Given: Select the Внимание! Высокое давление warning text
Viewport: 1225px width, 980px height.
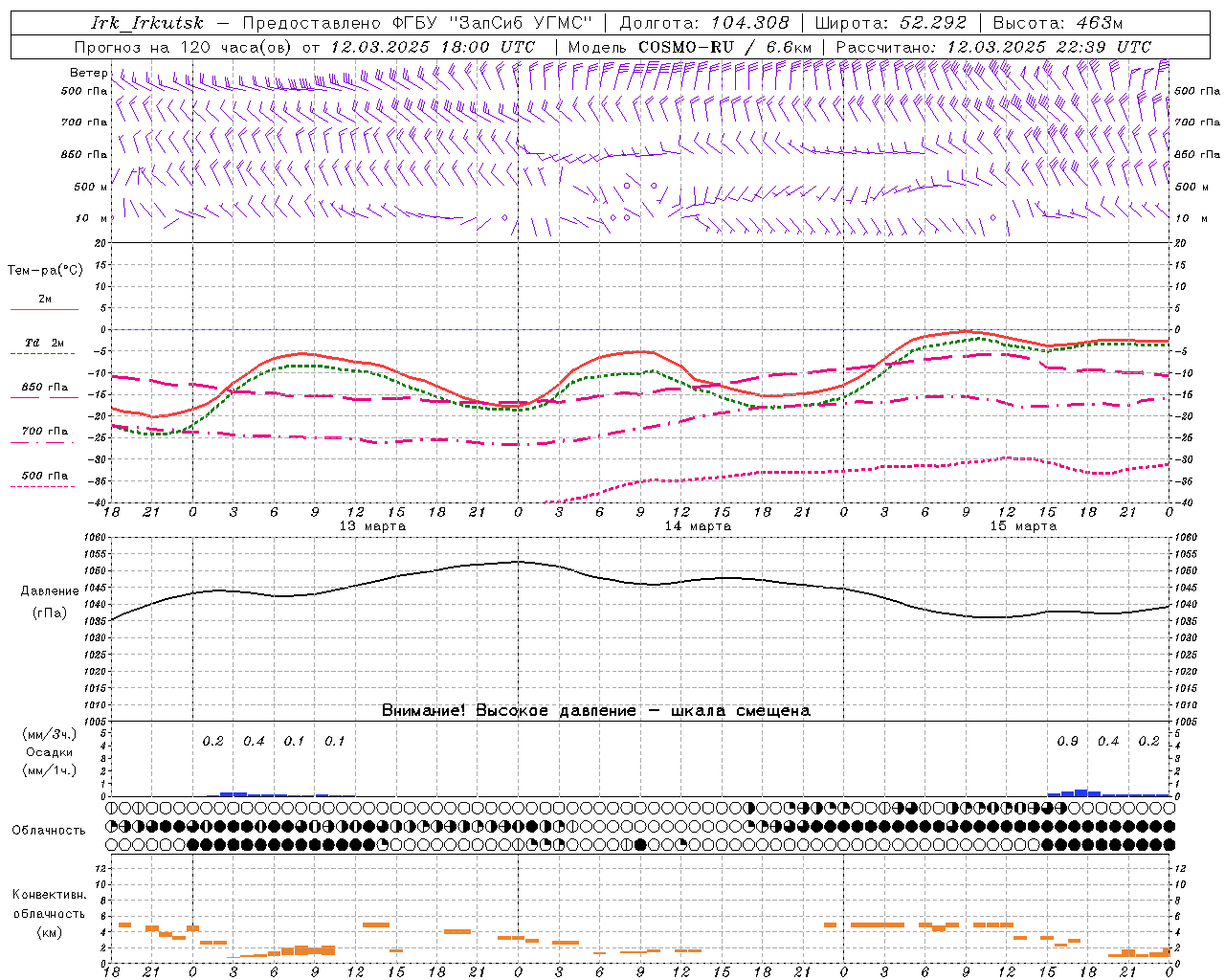Looking at the screenshot, I should [595, 711].
